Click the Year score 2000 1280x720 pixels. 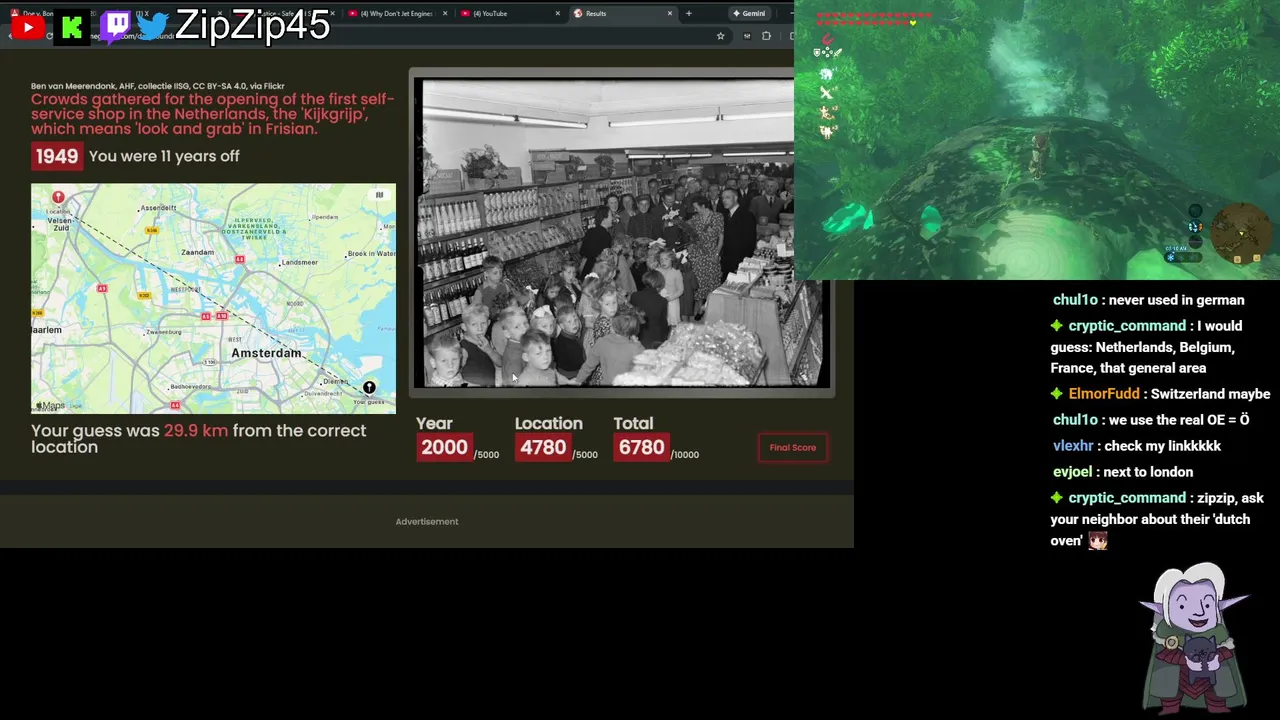pos(444,447)
